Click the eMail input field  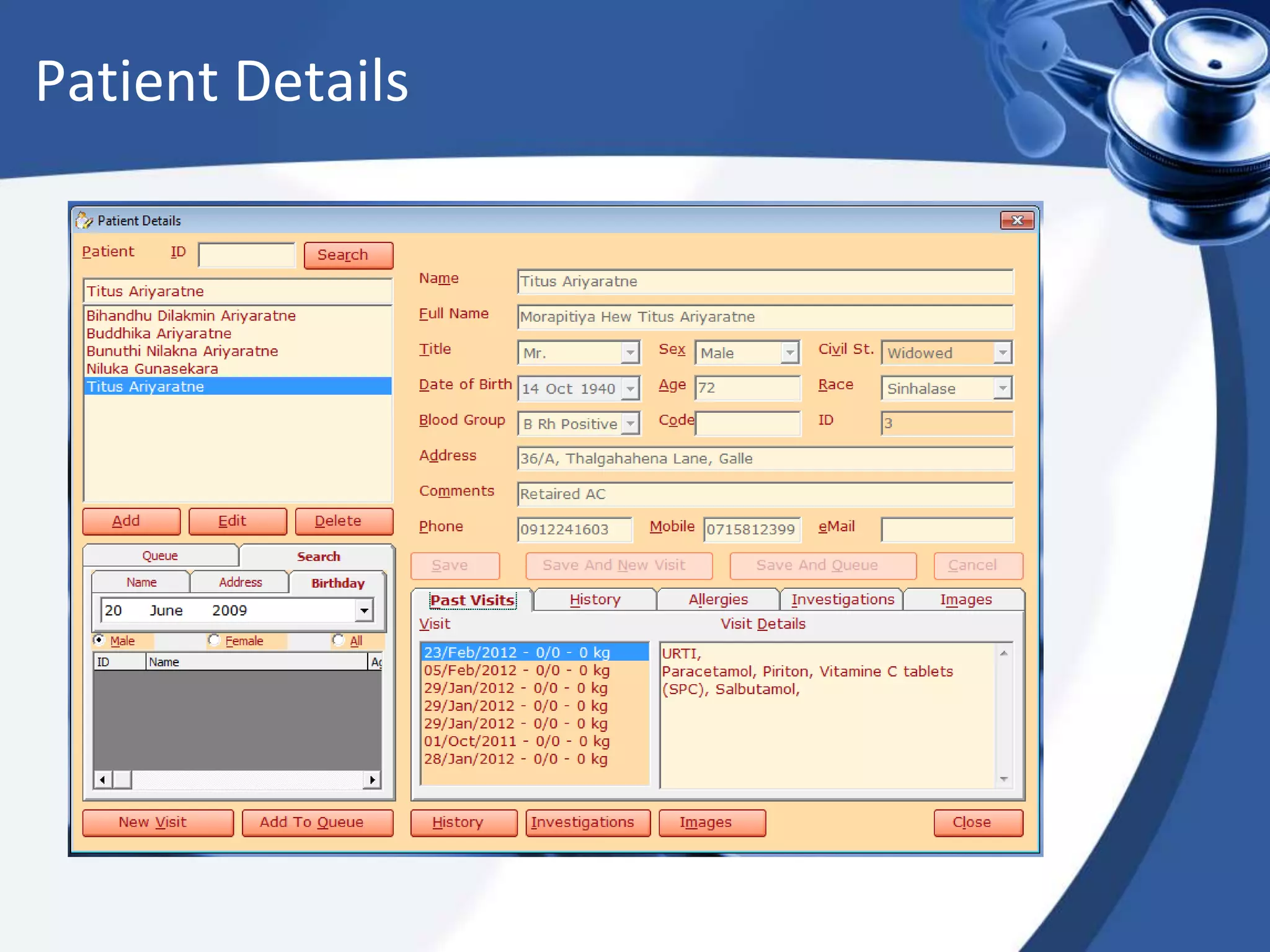click(947, 529)
